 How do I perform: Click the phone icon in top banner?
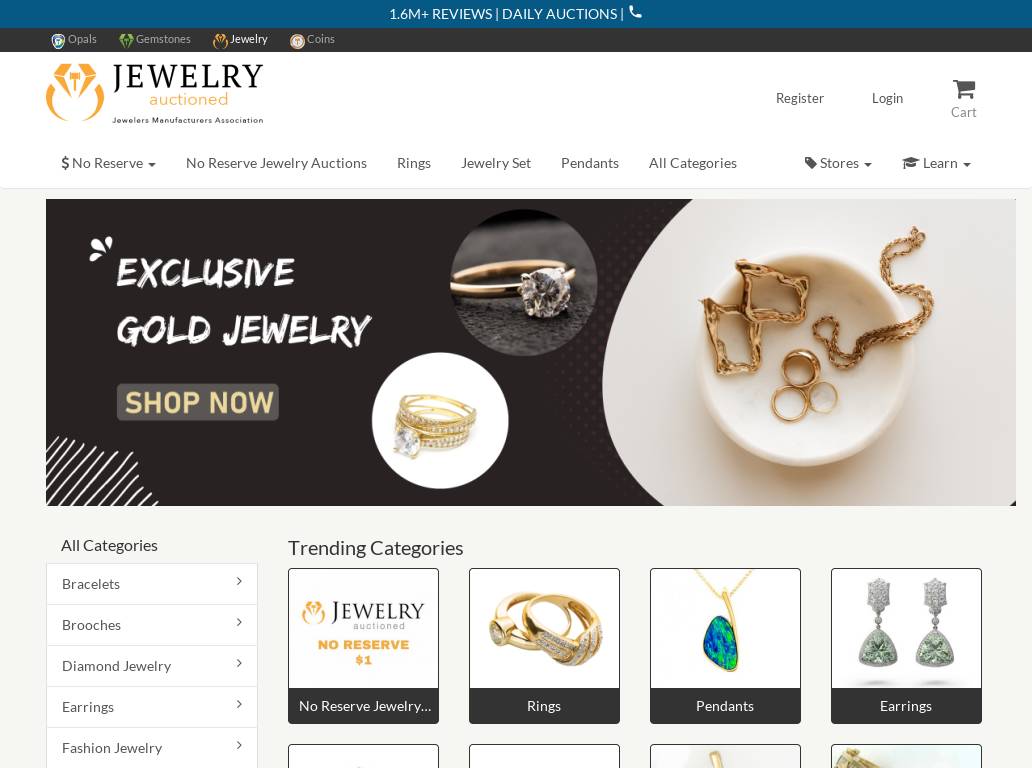pyautogui.click(x=635, y=12)
